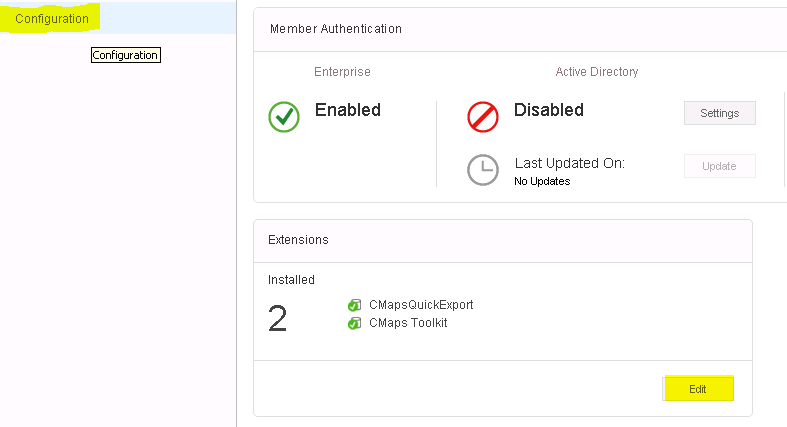Select the CMaps Toolkit extension name
787x427 pixels.
408,323
